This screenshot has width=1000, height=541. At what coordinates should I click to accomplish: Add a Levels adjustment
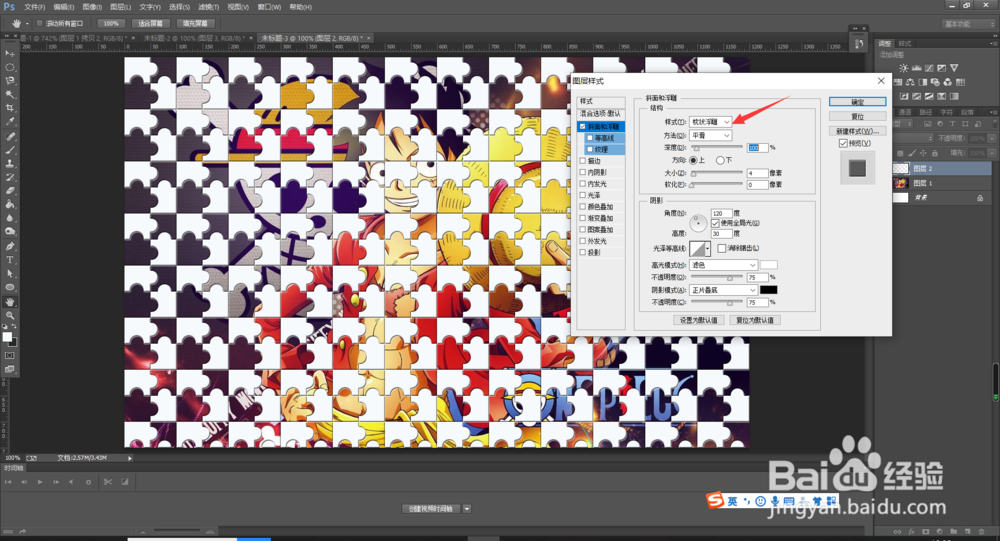pyautogui.click(x=916, y=68)
